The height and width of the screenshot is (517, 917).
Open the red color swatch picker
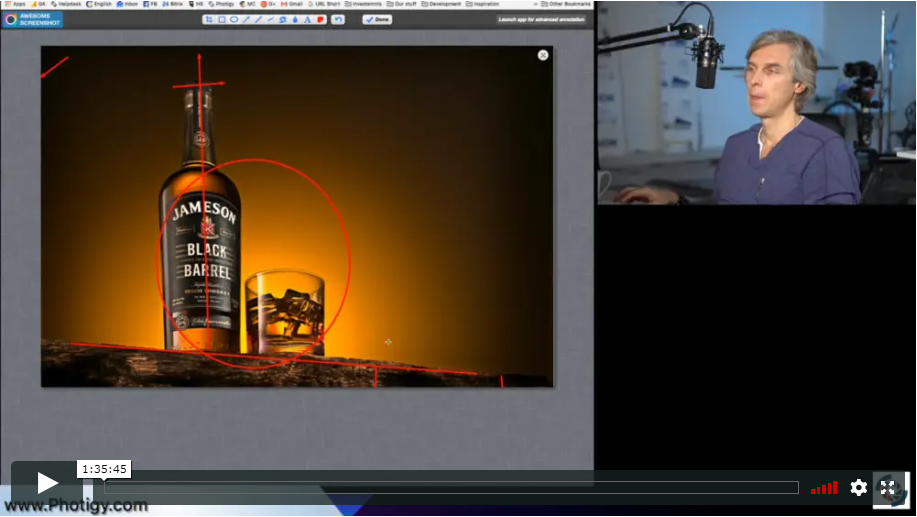[320, 19]
